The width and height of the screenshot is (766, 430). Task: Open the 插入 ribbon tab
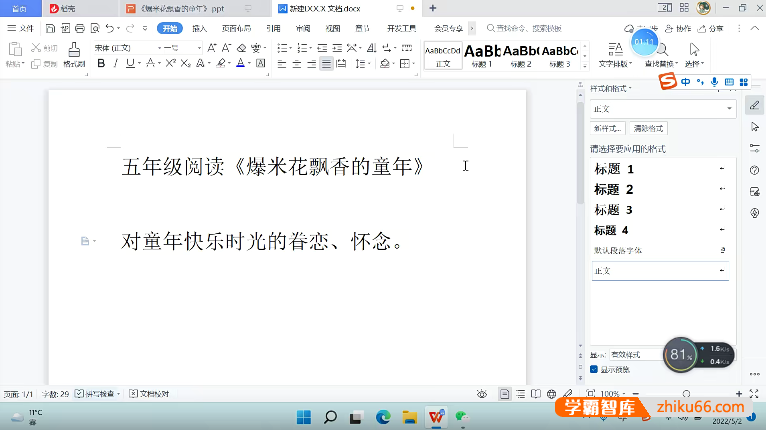click(x=199, y=28)
